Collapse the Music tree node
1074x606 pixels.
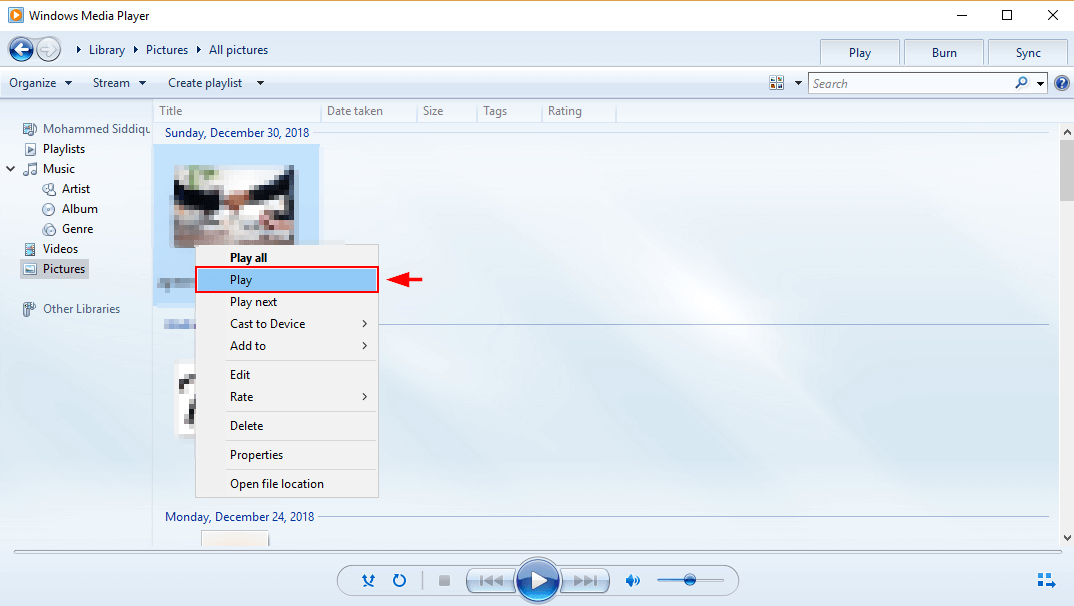[11, 168]
